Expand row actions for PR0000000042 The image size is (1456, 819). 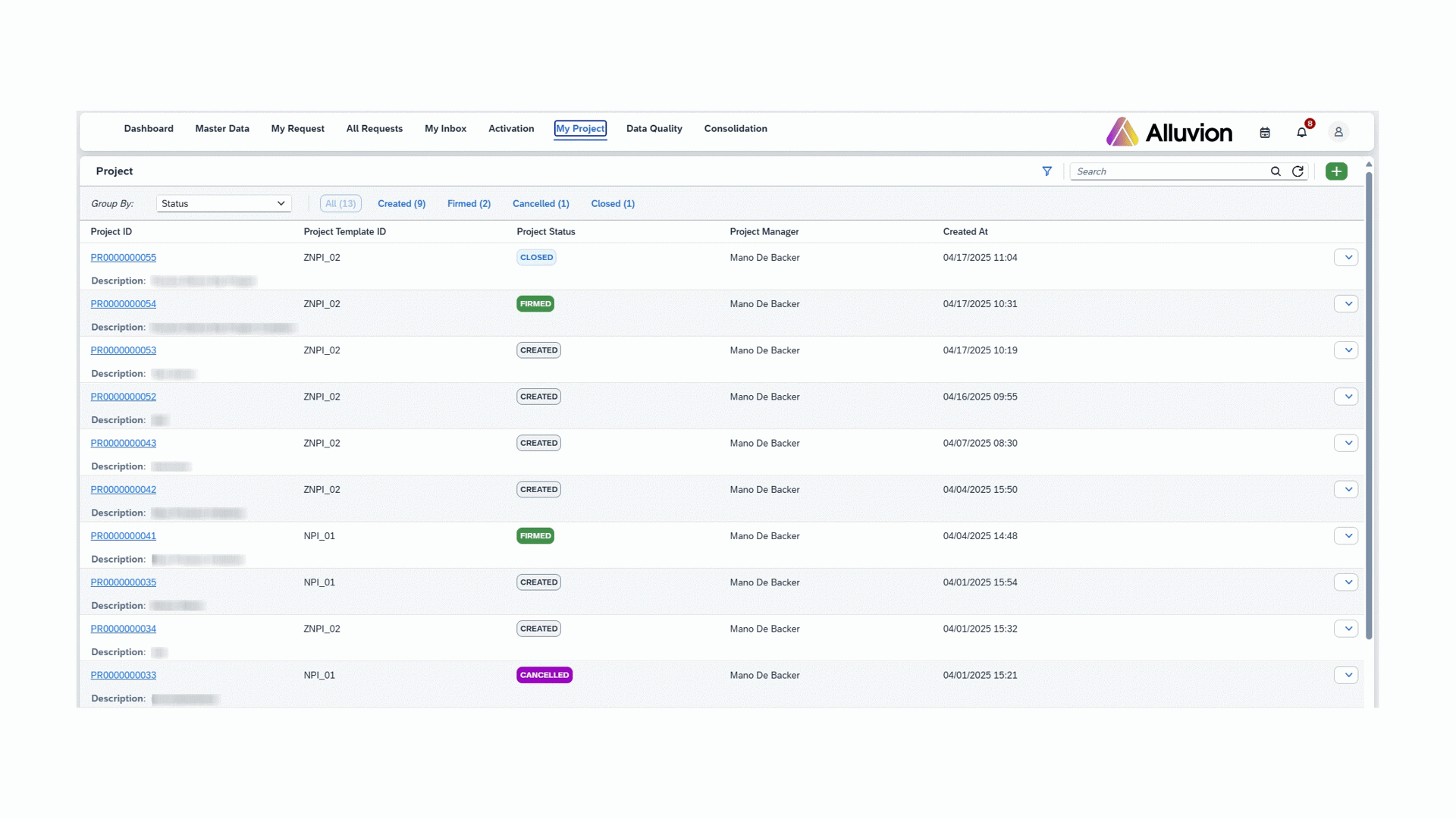[1346, 489]
